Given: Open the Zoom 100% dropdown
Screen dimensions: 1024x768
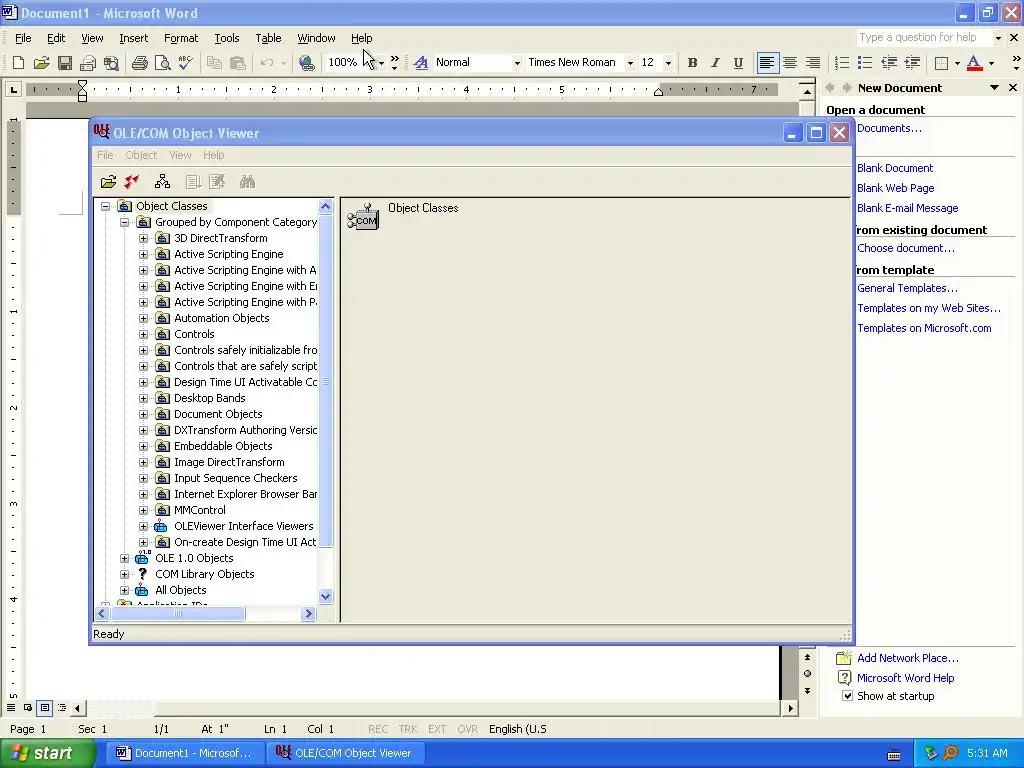Looking at the screenshot, I should 381,63.
